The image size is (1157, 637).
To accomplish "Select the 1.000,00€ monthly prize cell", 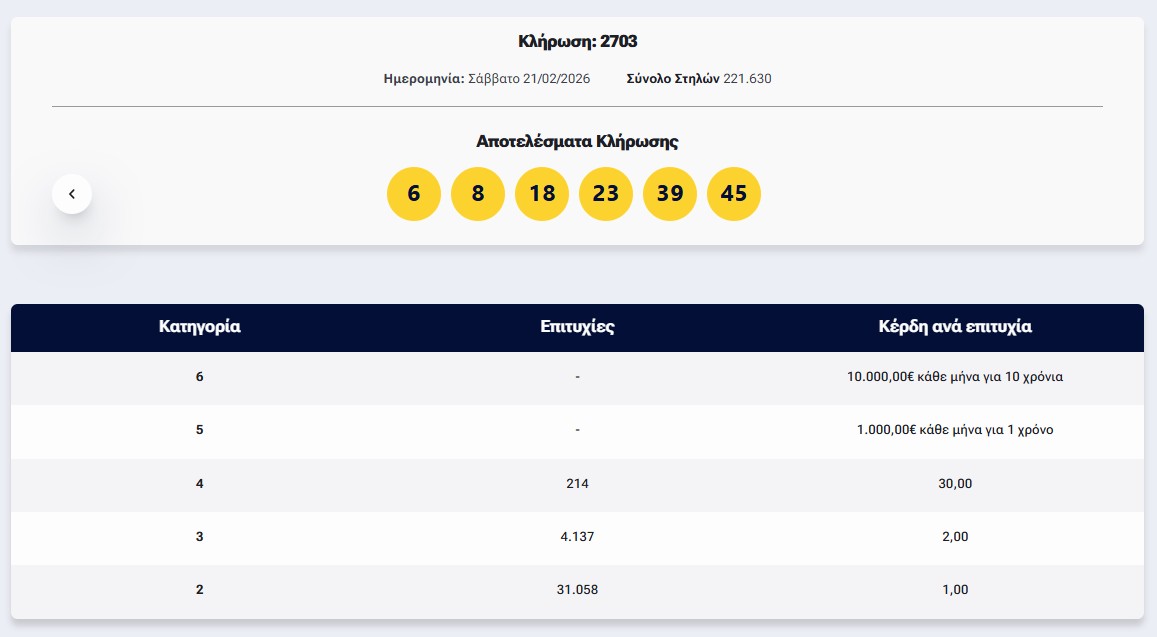I will (x=954, y=430).
